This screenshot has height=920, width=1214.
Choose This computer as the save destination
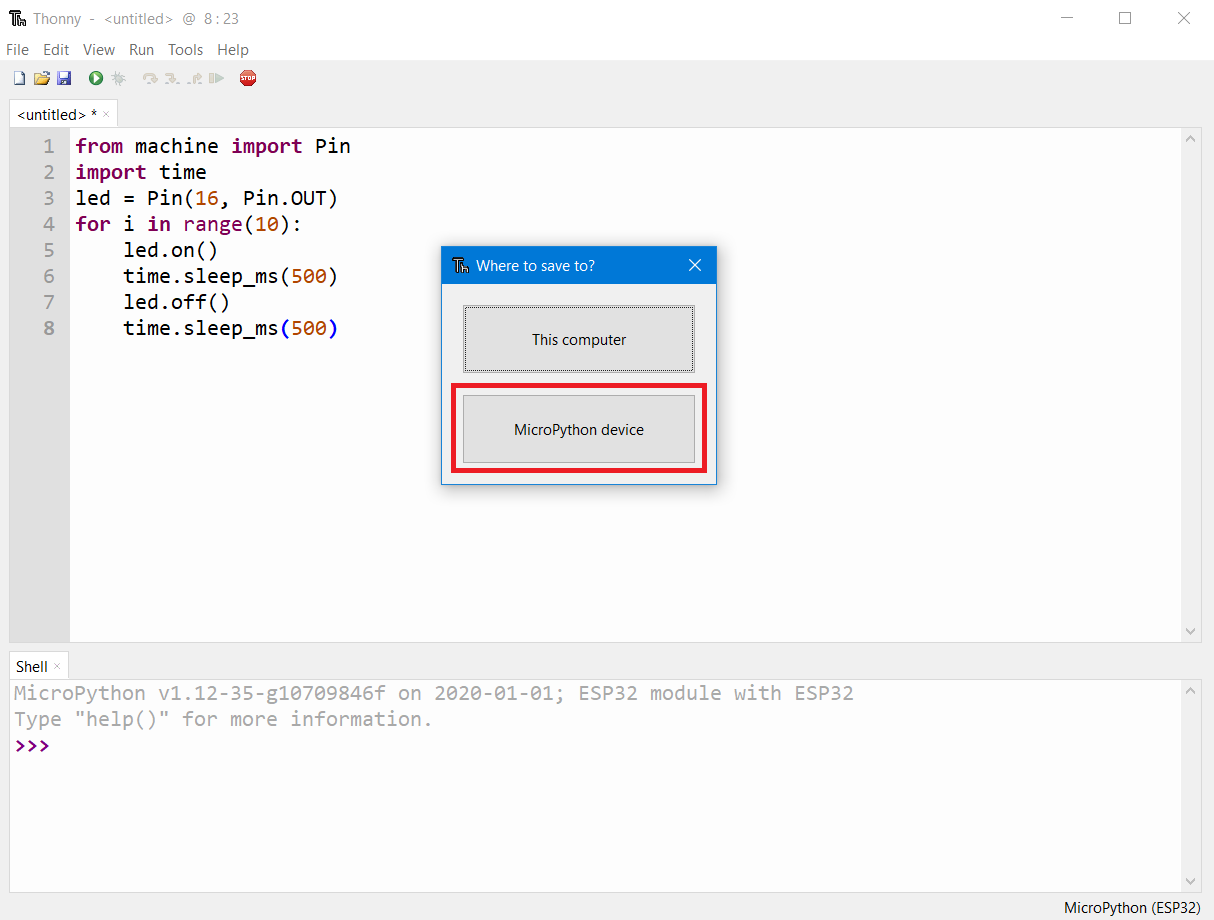click(x=578, y=339)
